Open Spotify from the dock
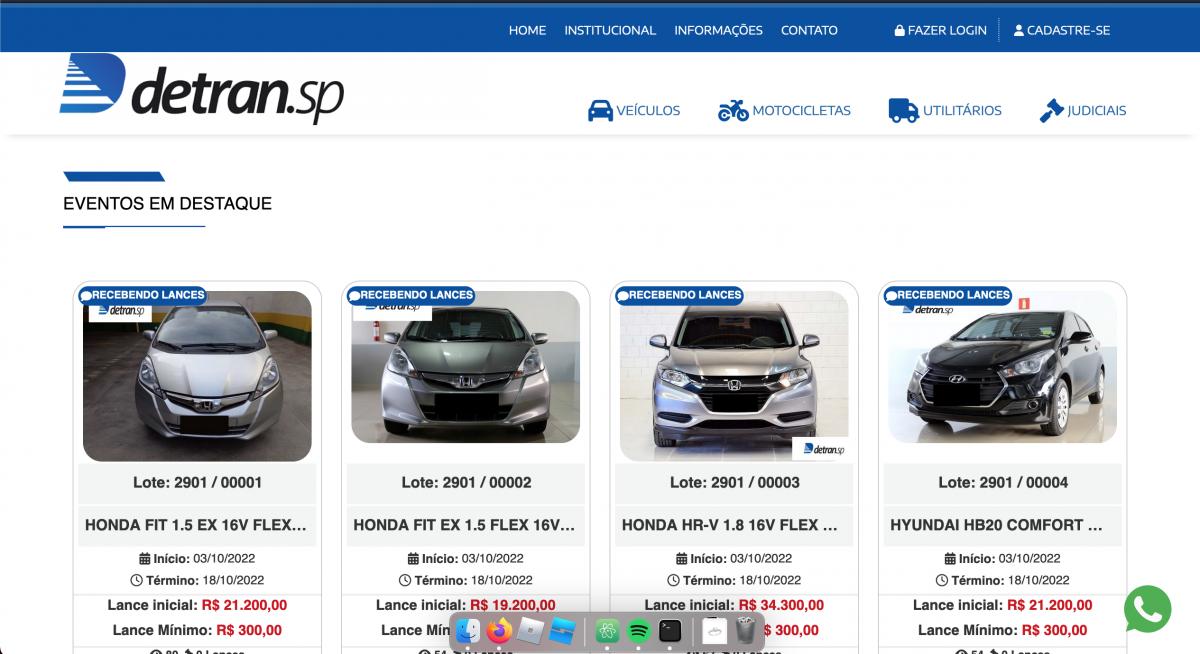Screen dimensions: 1200x654 point(639,631)
